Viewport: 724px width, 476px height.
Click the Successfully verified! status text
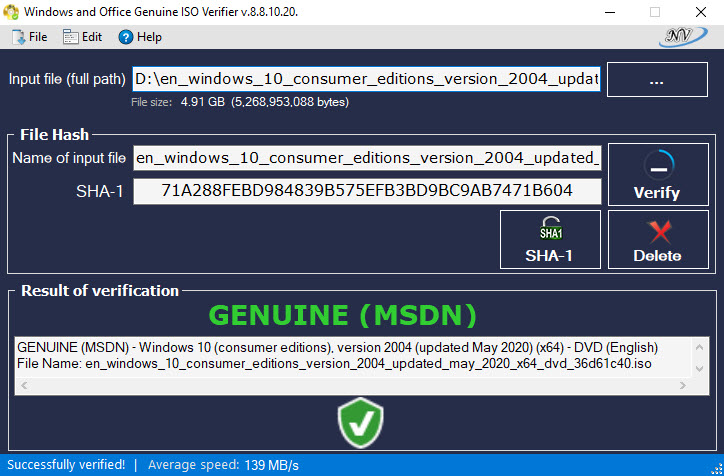66,464
